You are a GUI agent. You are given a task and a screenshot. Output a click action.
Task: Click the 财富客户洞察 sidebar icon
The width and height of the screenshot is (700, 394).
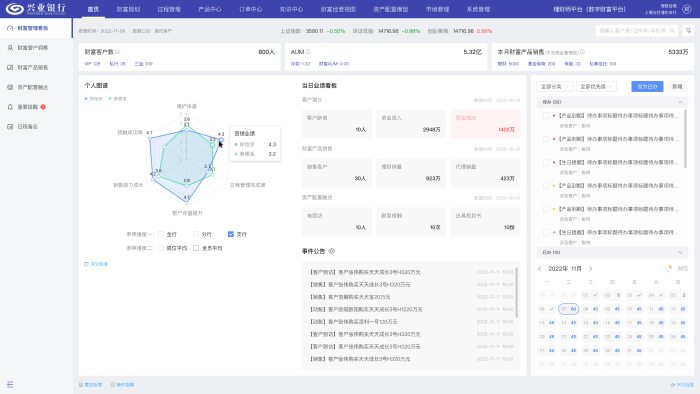10,48
